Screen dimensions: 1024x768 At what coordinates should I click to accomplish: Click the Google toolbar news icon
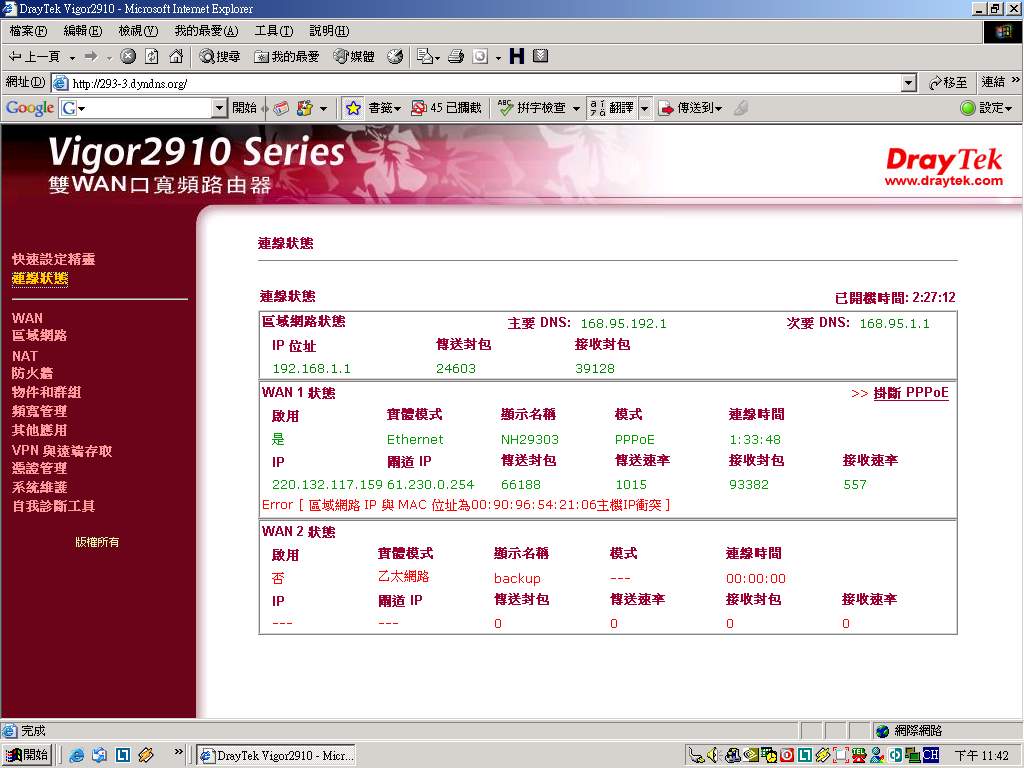coord(281,108)
